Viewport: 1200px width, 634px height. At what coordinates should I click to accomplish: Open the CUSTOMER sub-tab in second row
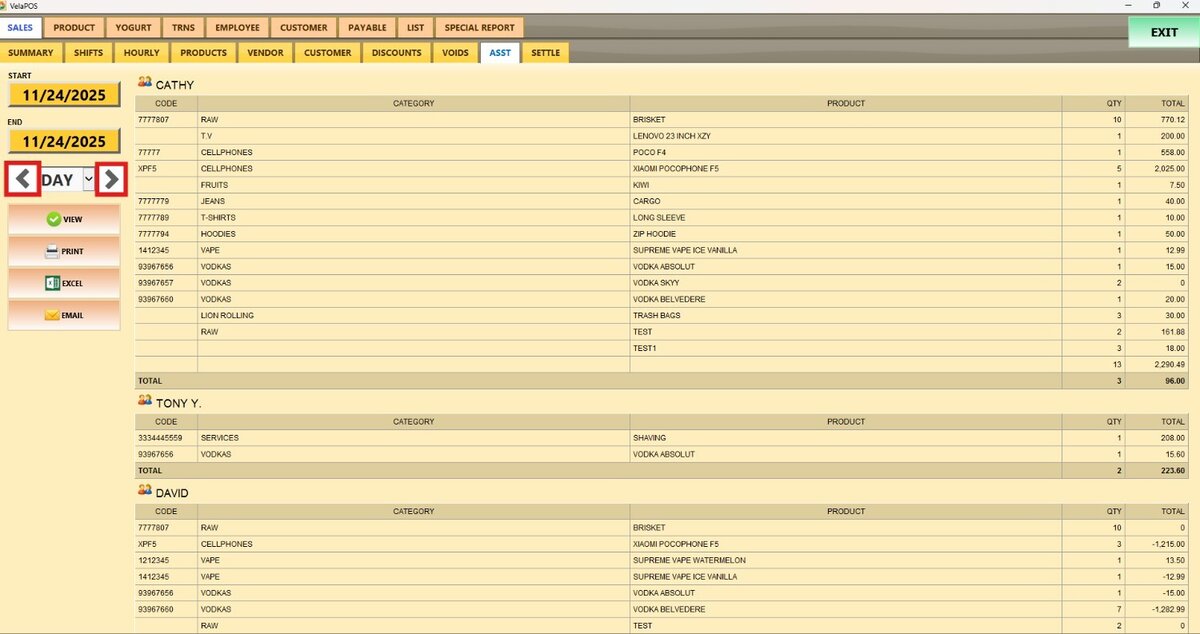pos(327,52)
